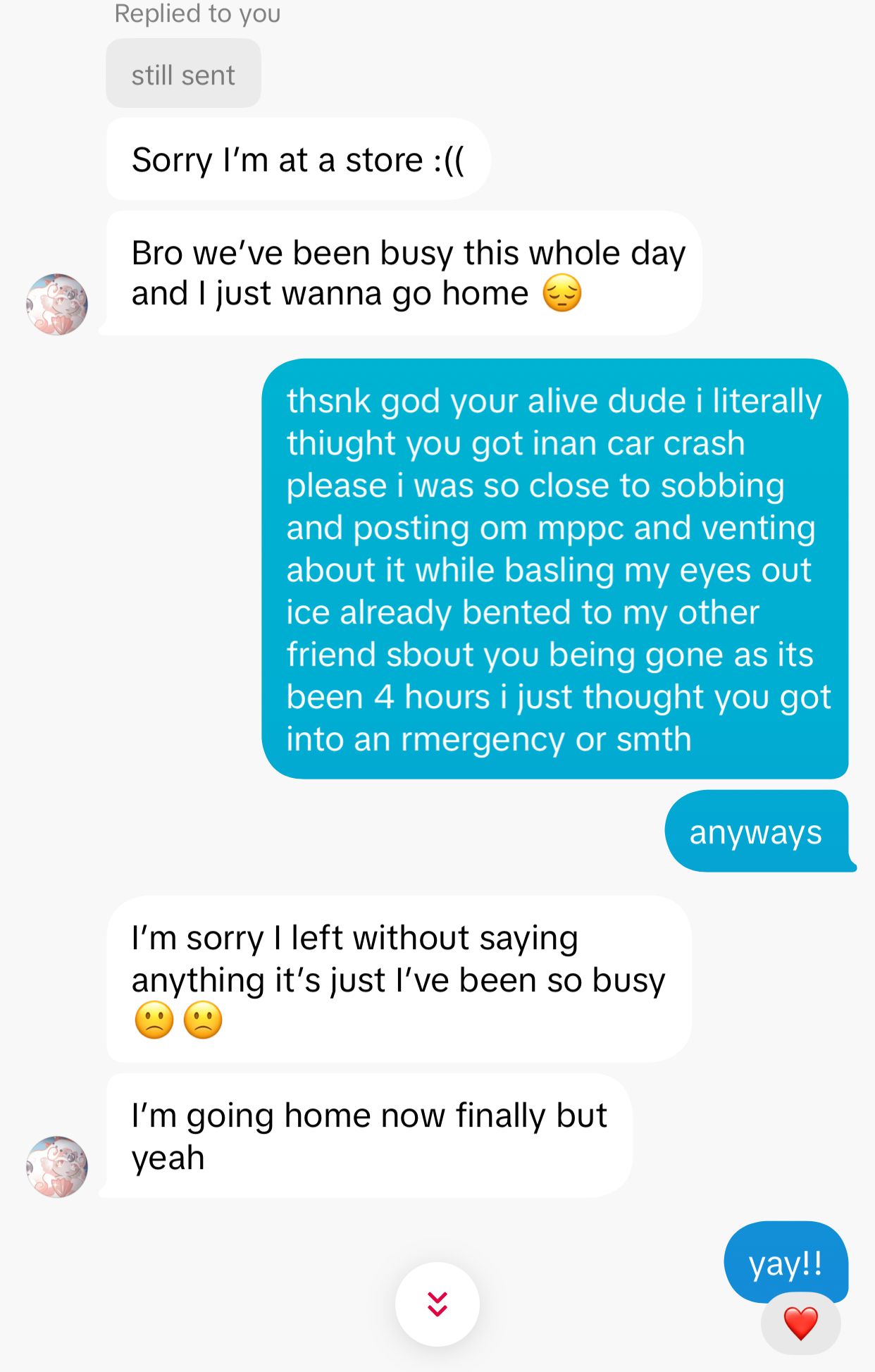This screenshot has width=875, height=1372.
Task: Select the 'Sorry I'm at a store' message
Action: pos(298,159)
